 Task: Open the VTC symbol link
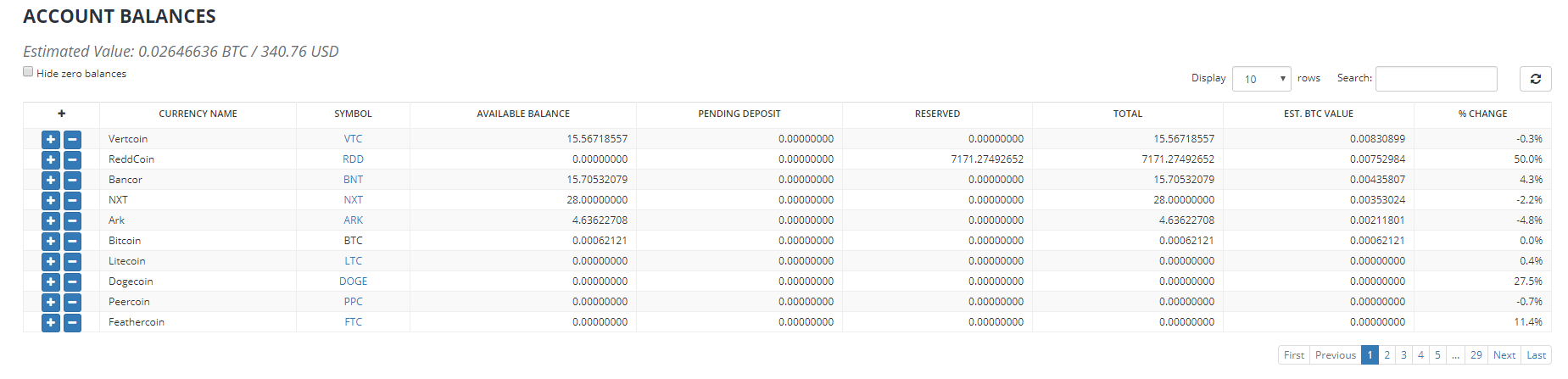[353, 139]
